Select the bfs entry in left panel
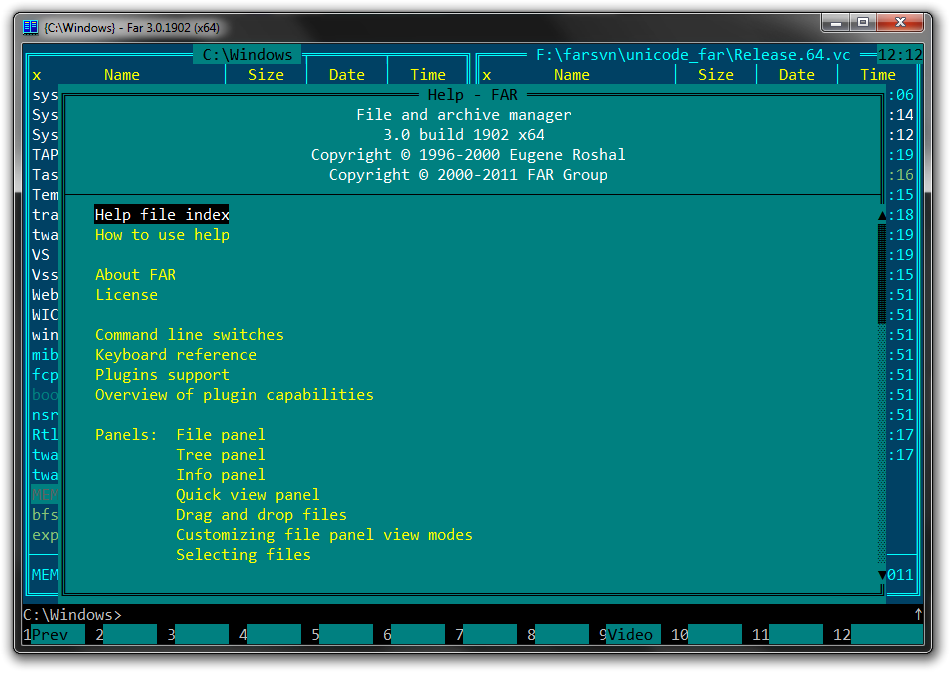The height and width of the screenshot is (673, 950). pyautogui.click(x=45, y=514)
